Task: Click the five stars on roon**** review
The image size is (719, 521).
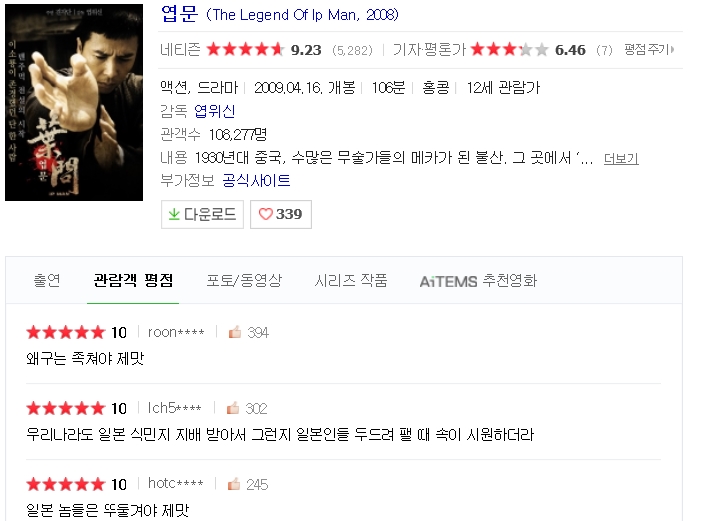Action: (65, 332)
